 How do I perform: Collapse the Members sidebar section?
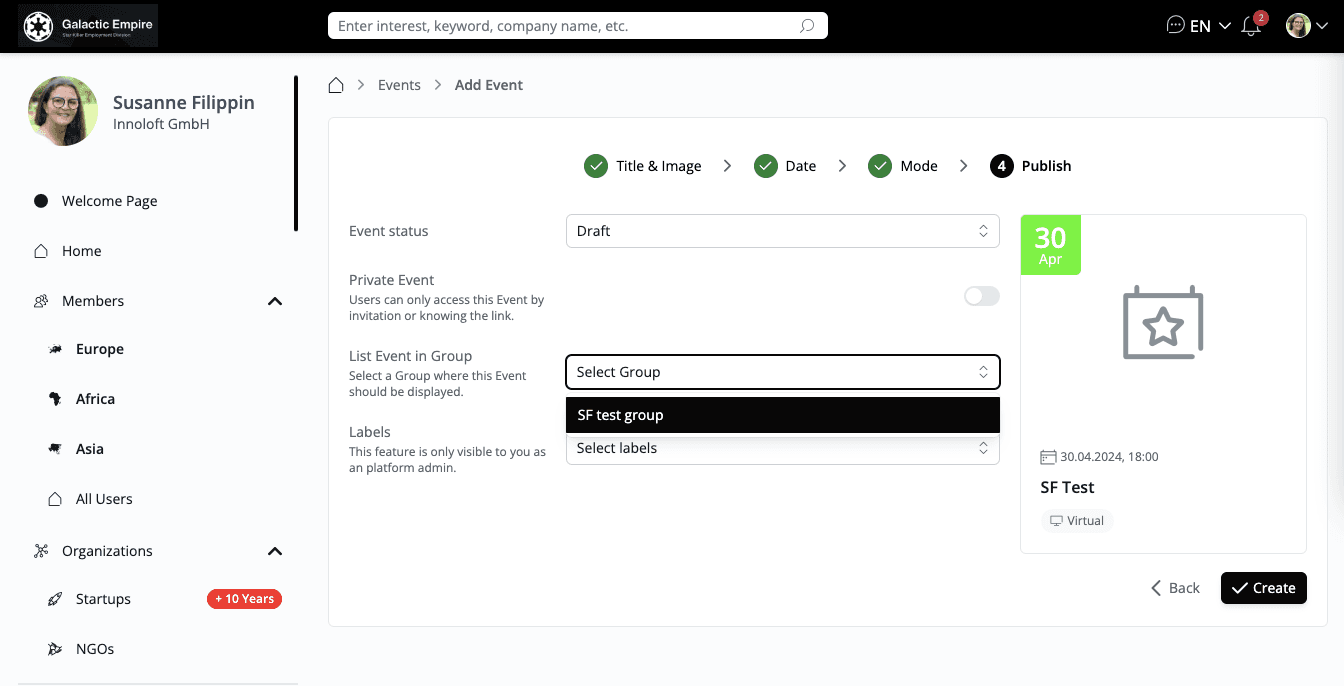click(275, 301)
